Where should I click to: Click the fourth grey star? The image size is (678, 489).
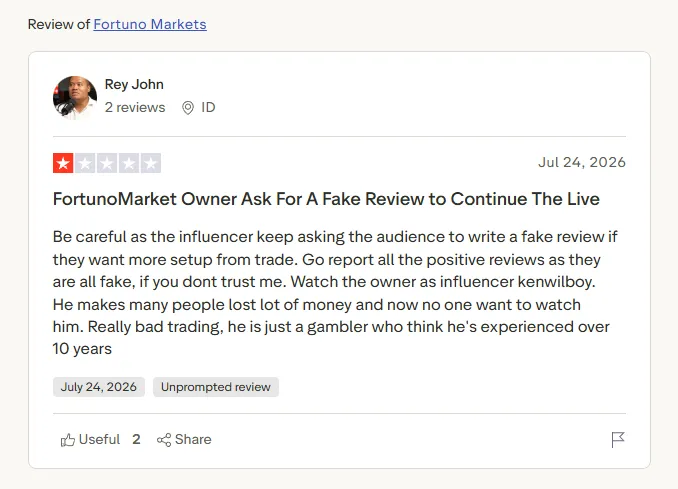(x=129, y=163)
